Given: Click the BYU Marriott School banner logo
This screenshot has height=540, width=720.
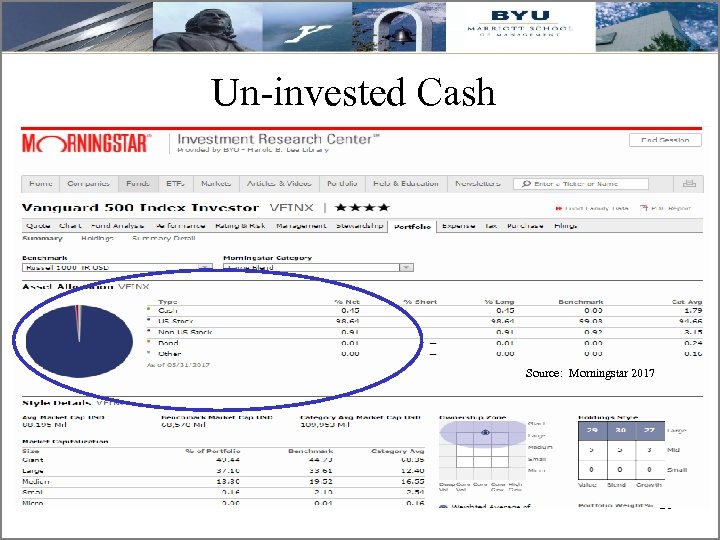Looking at the screenshot, I should tap(520, 25).
